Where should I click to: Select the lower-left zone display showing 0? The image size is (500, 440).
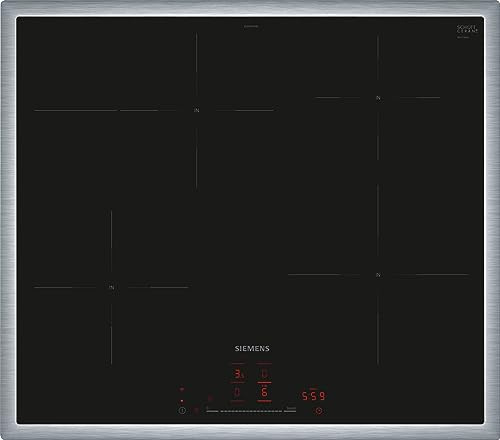coord(237,392)
